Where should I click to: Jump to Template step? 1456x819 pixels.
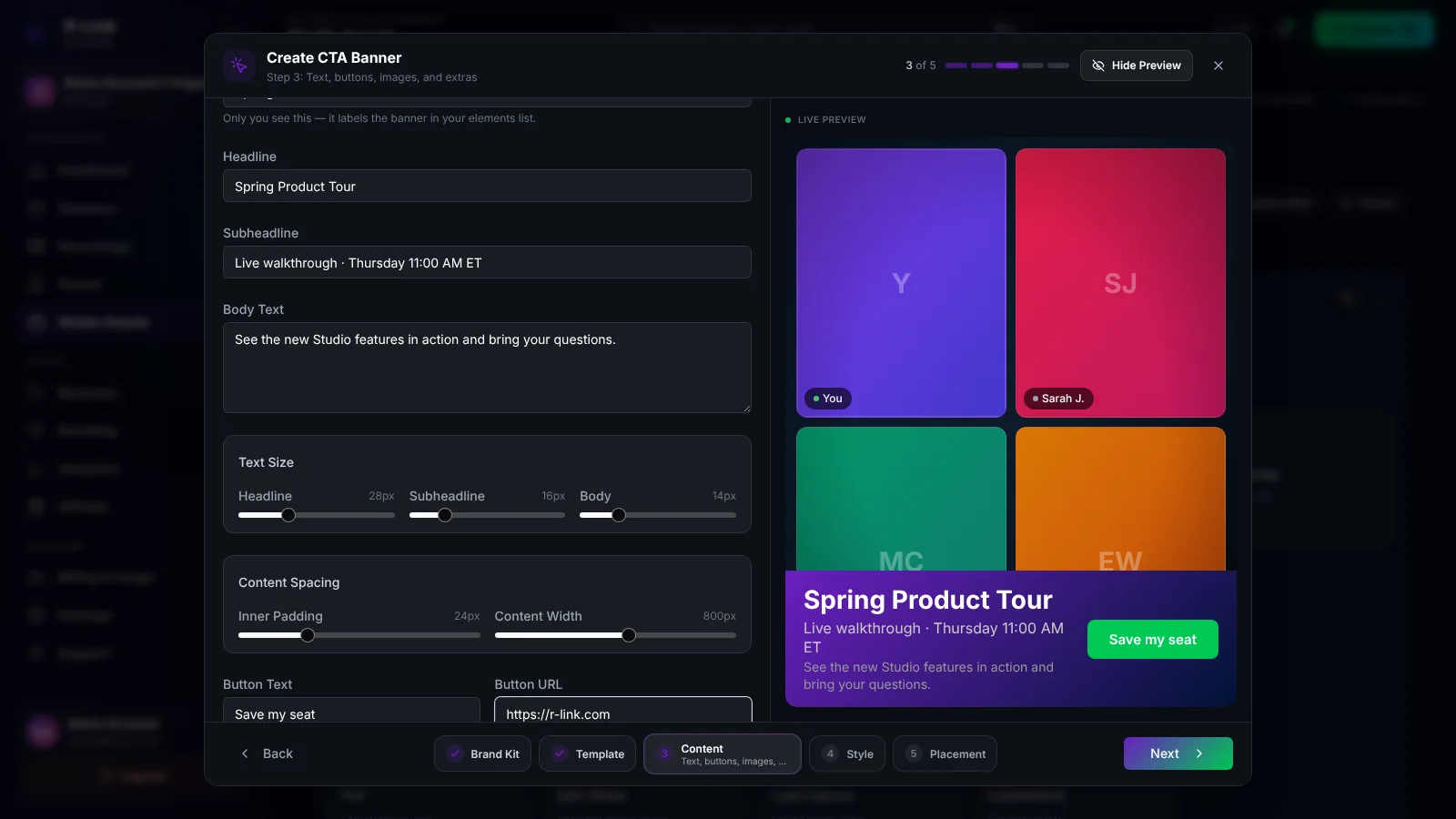pyautogui.click(x=587, y=753)
